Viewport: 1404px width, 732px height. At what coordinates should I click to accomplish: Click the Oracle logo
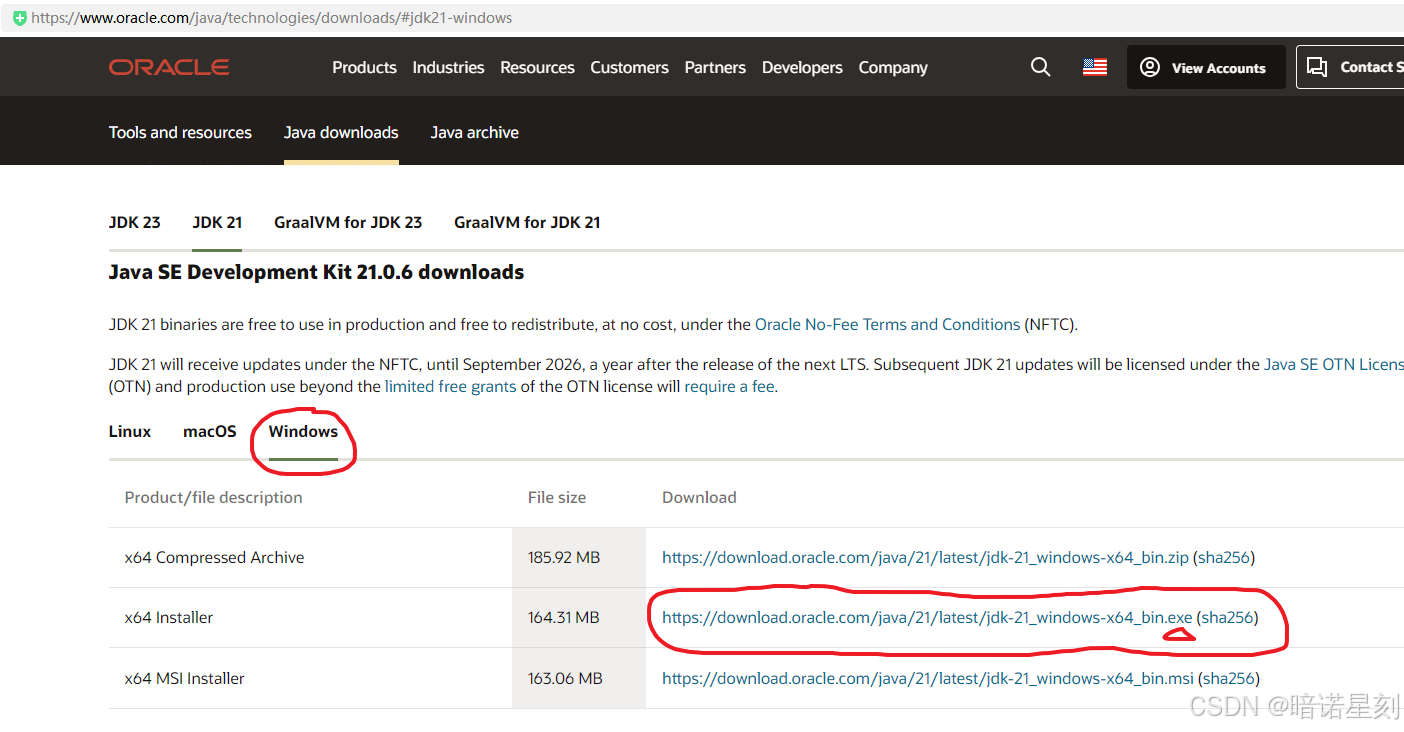pos(169,67)
